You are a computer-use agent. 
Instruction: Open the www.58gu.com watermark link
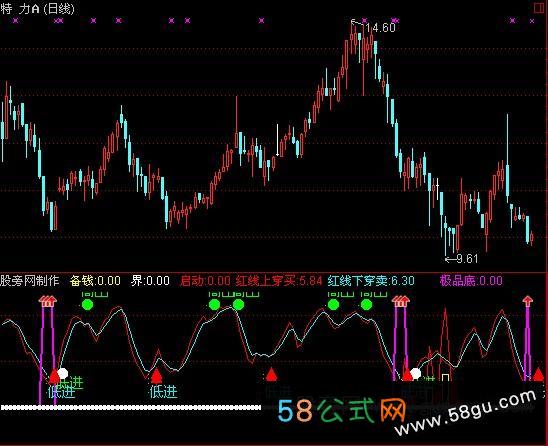(x=467, y=413)
